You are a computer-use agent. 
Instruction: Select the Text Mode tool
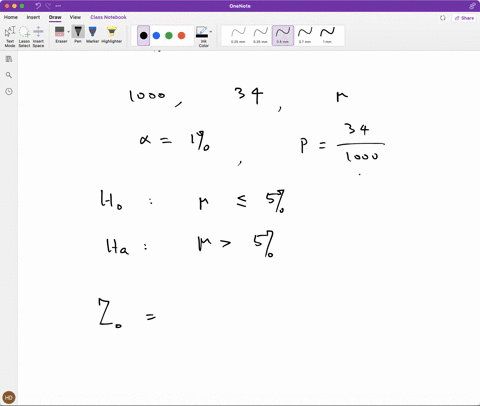(x=10, y=36)
